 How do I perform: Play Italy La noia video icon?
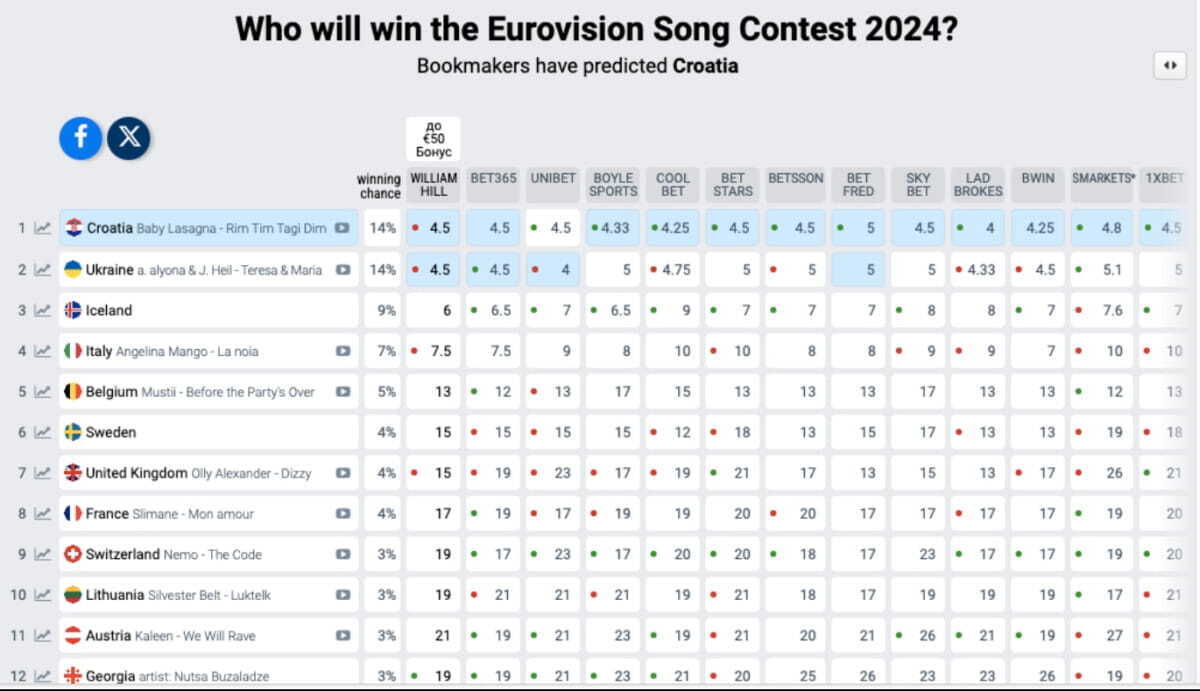[342, 351]
